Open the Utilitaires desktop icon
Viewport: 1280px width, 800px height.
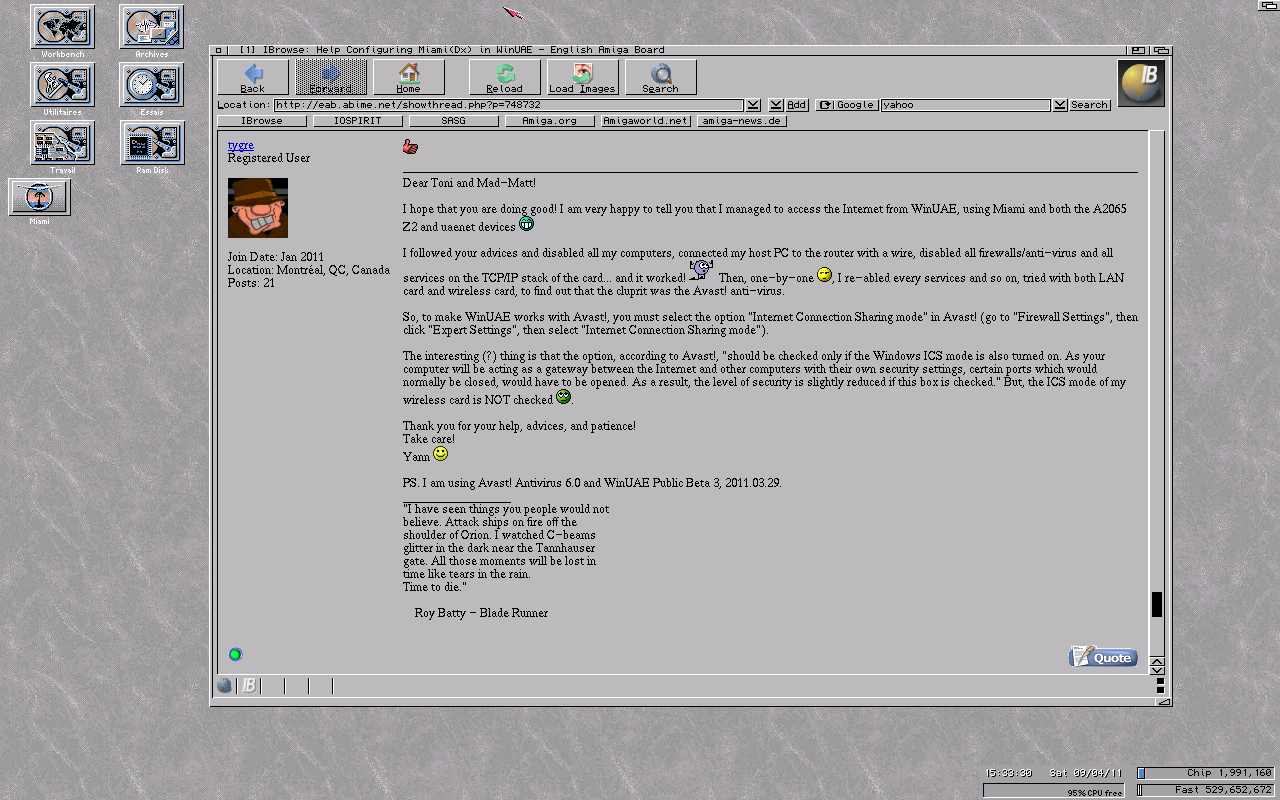pyautogui.click(x=62, y=85)
